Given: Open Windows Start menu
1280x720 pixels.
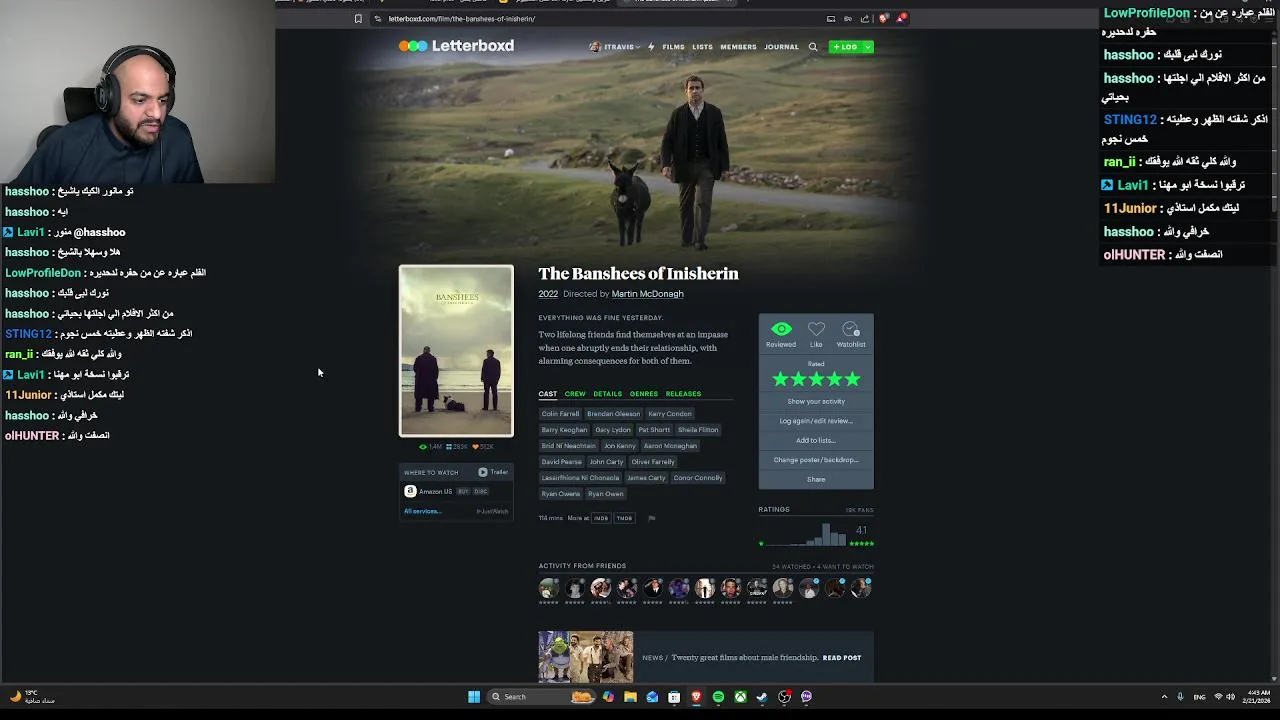Looking at the screenshot, I should (x=474, y=697).
